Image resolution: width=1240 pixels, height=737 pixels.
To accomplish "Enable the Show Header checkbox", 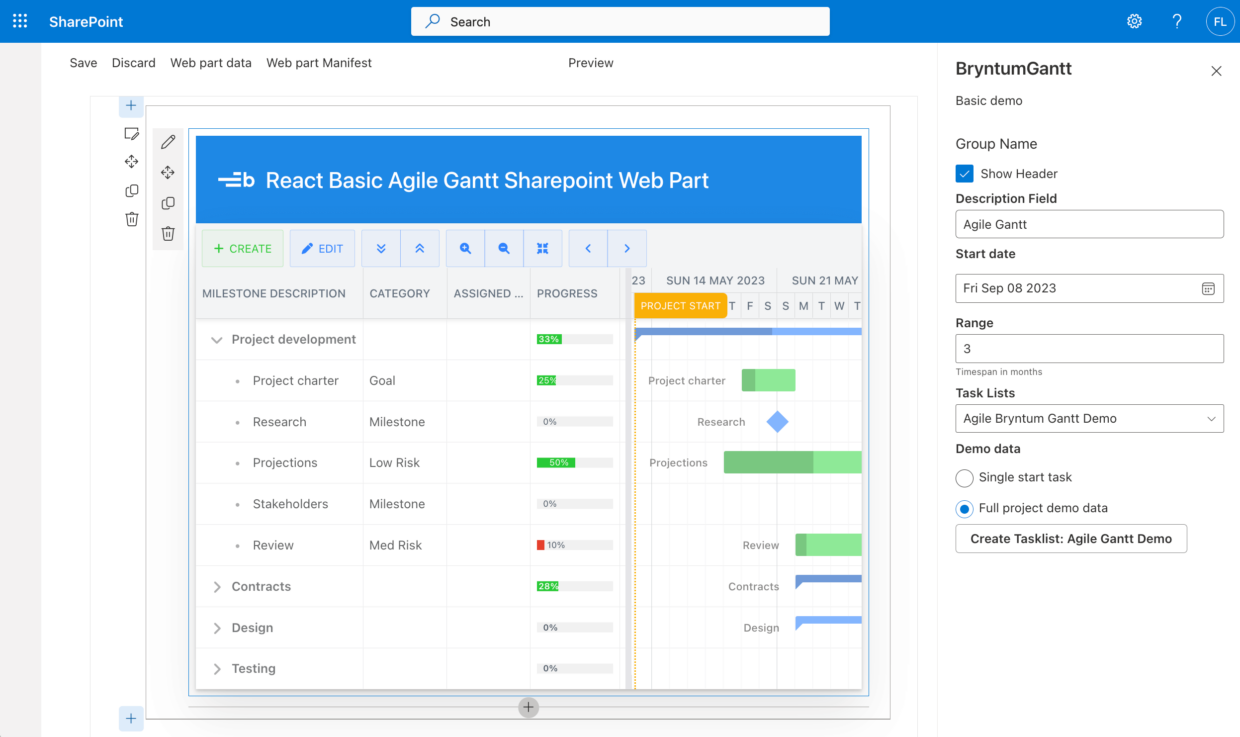I will [964, 173].
